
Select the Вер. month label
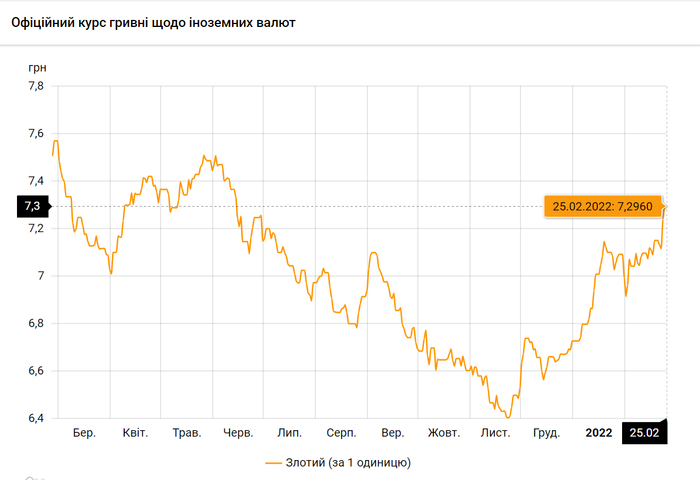click(393, 433)
